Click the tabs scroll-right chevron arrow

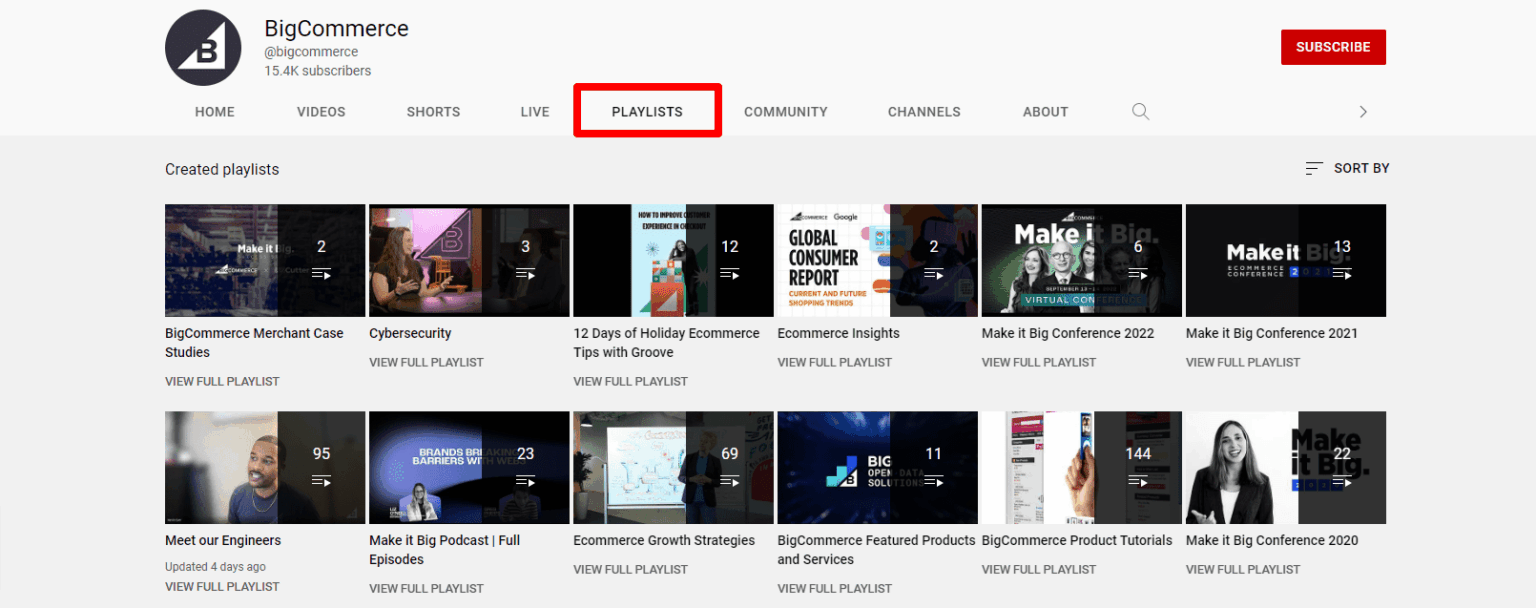pyautogui.click(x=1362, y=112)
